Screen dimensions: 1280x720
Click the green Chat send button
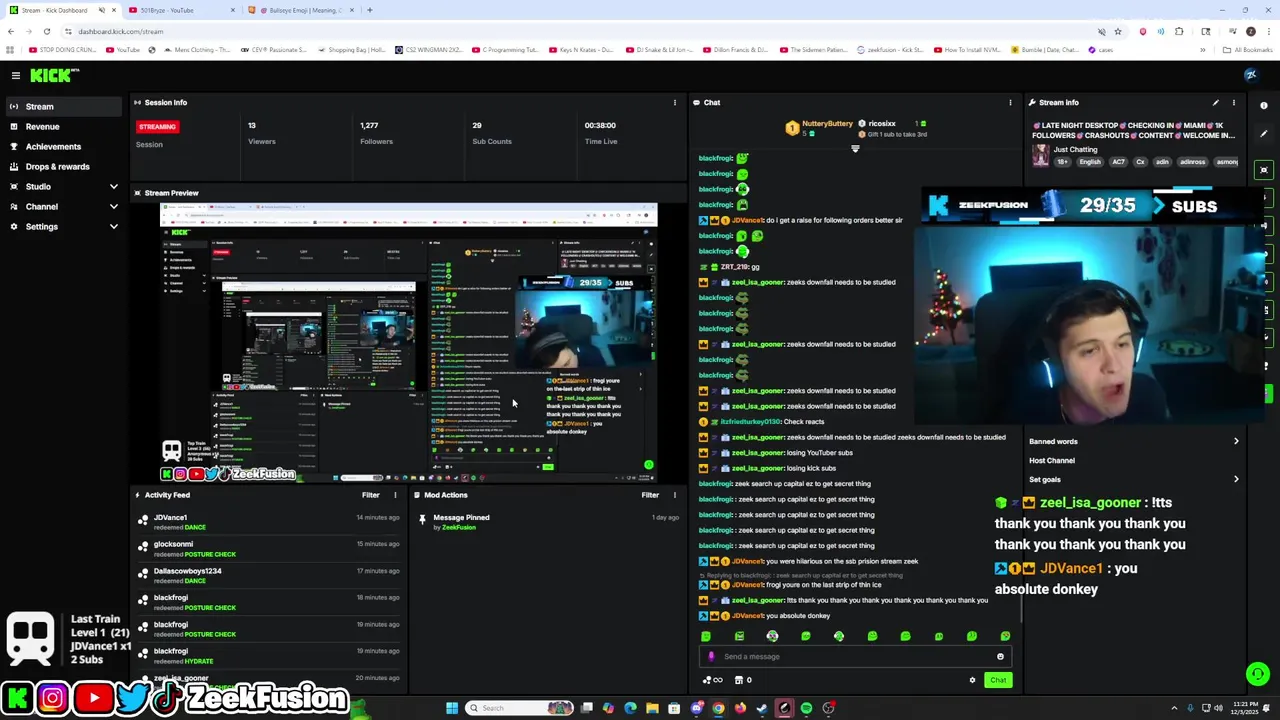pos(998,680)
